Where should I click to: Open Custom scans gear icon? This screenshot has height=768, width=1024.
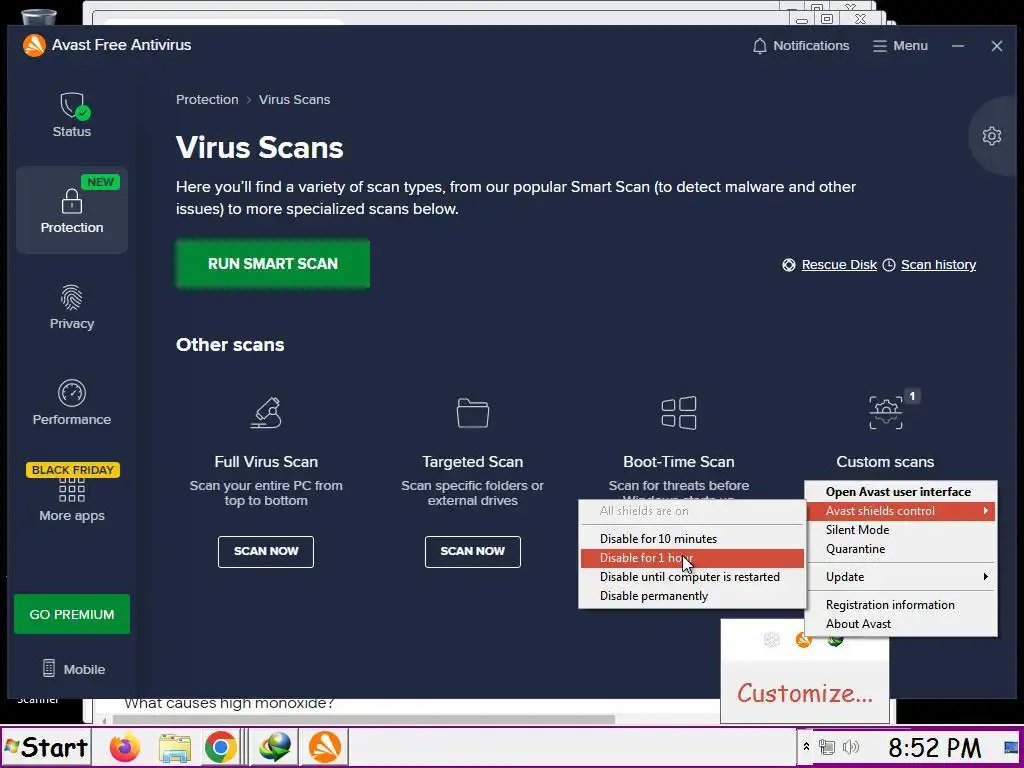[886, 412]
